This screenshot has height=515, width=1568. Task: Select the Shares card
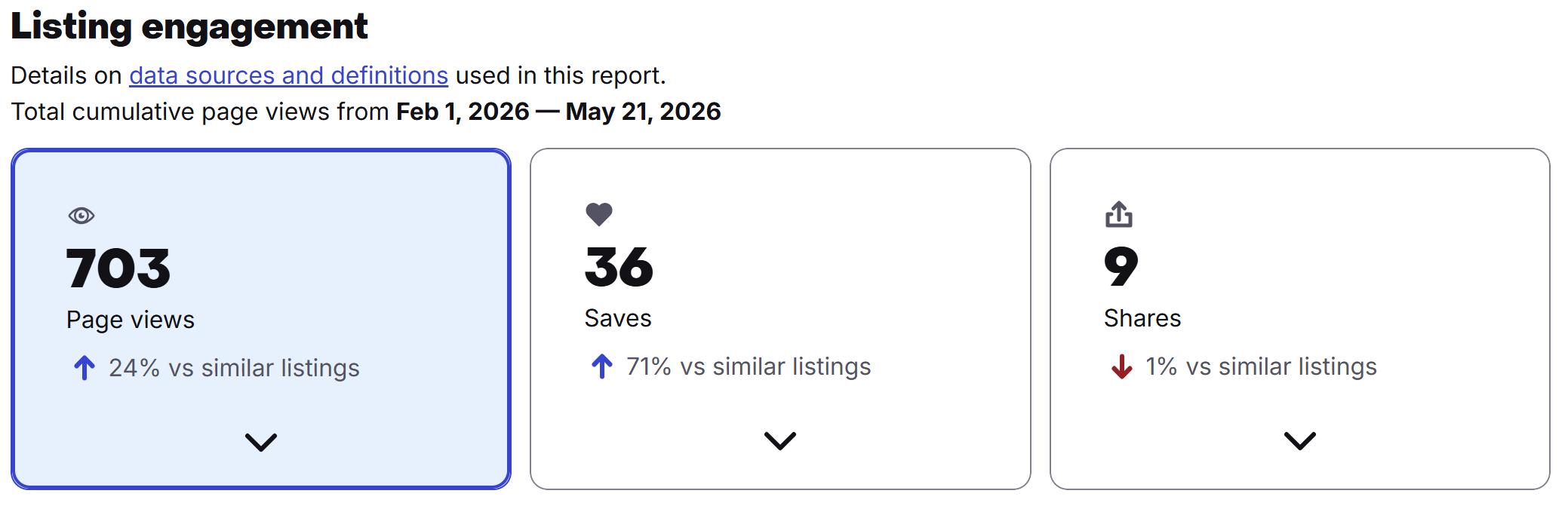1299,319
